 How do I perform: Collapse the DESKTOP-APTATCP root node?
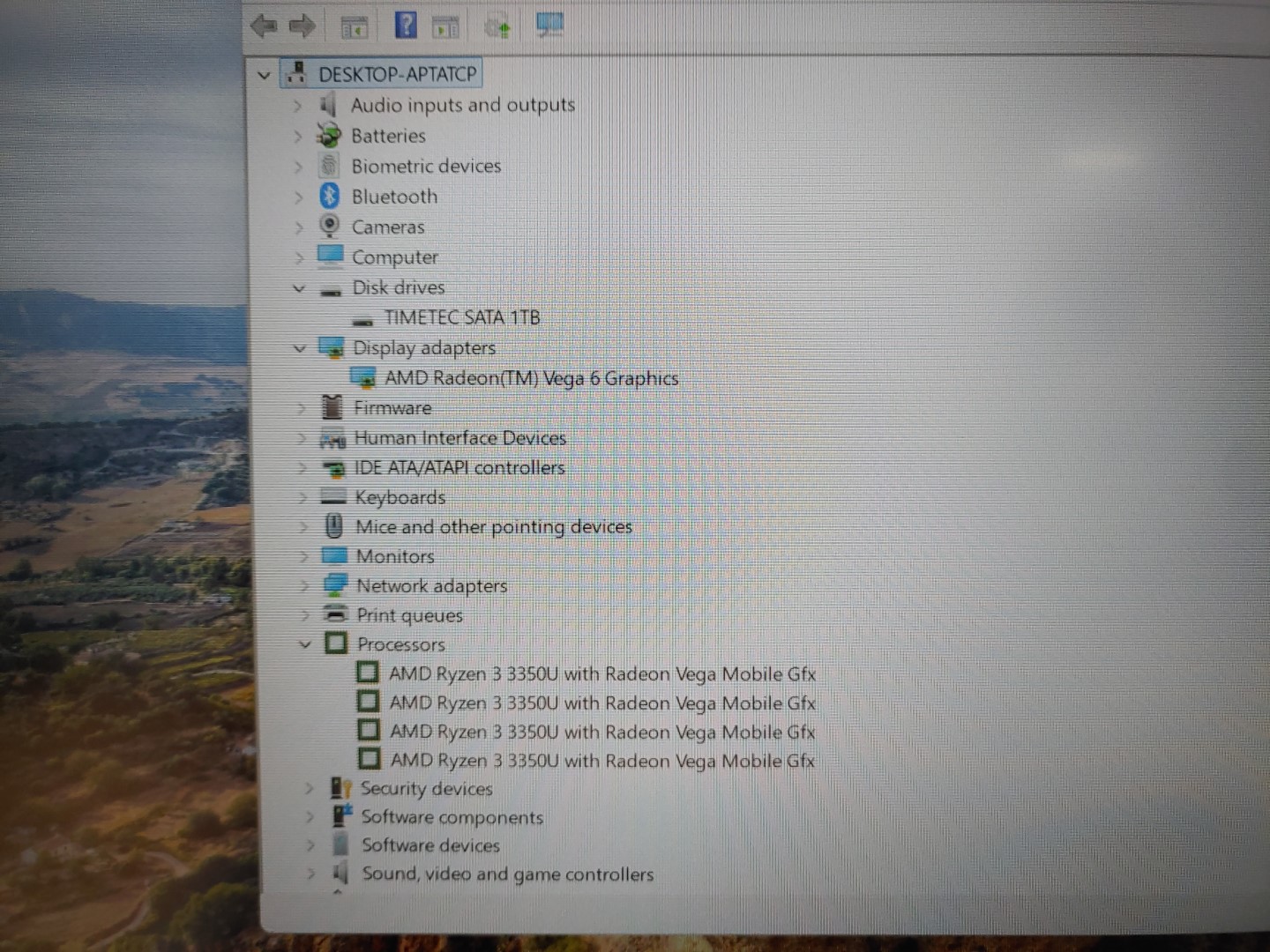coord(264,75)
